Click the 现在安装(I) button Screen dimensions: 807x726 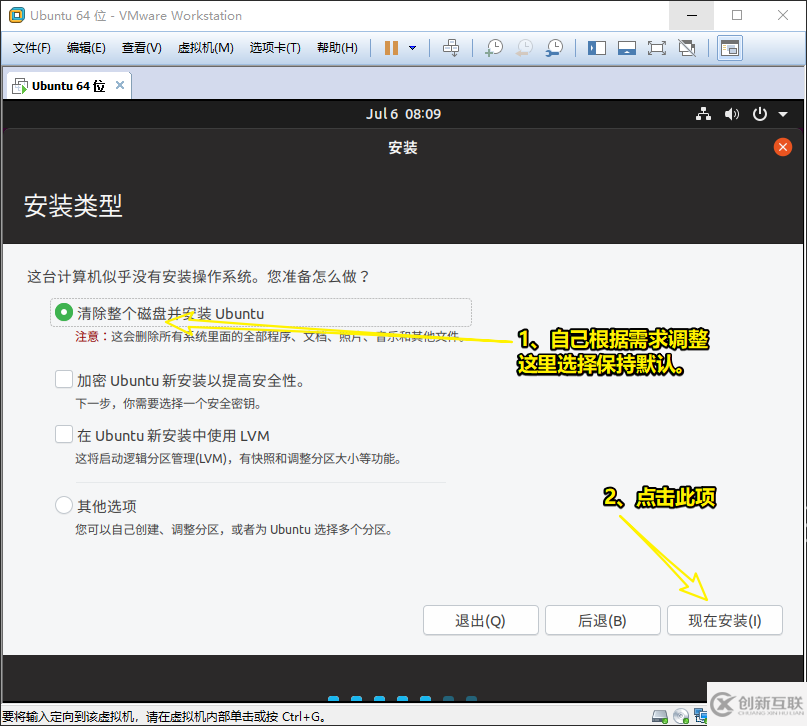click(725, 620)
